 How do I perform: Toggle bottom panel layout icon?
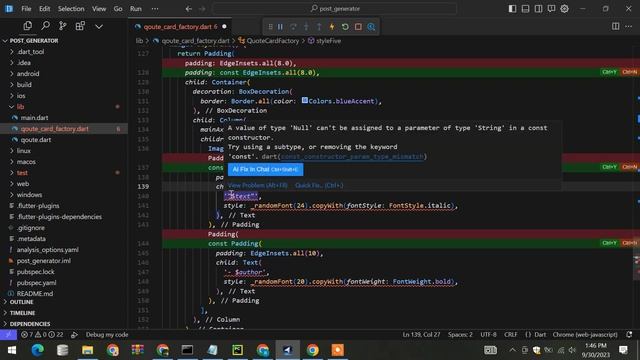pos(525,9)
